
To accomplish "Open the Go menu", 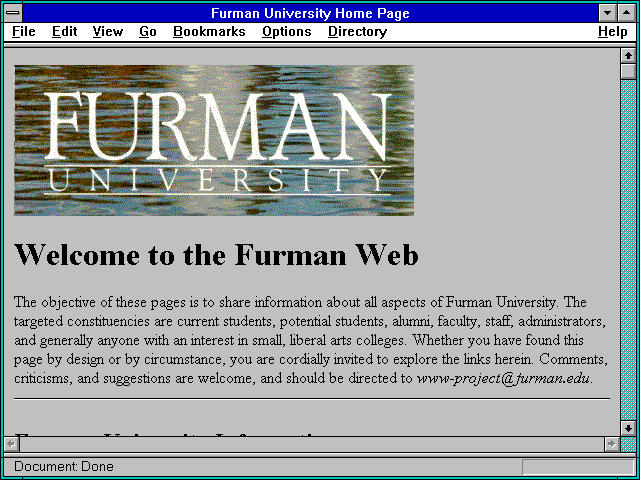I will tap(148, 32).
